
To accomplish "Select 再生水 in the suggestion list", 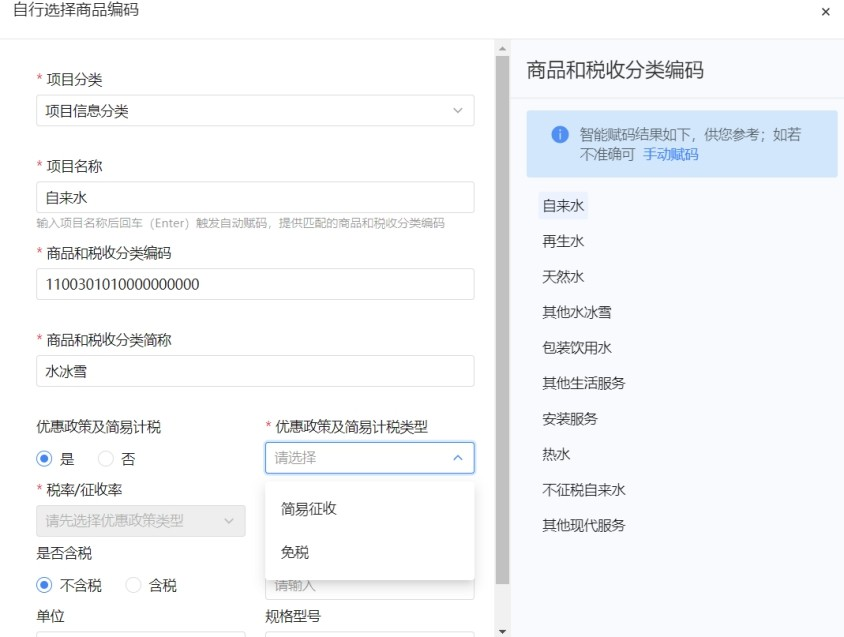I will click(563, 241).
